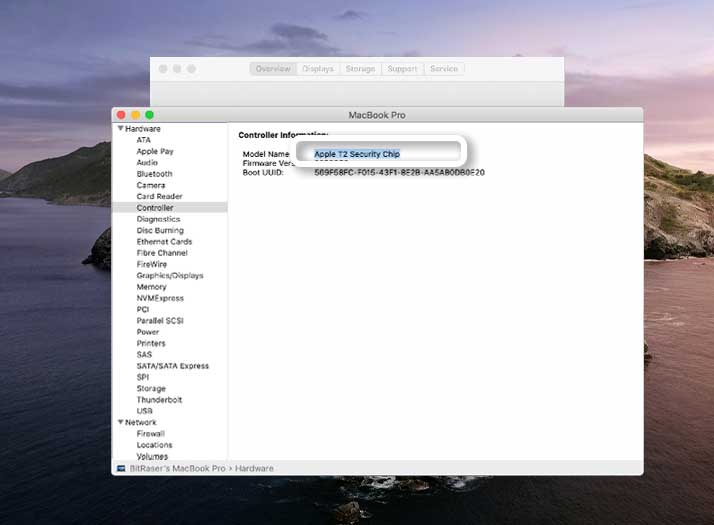Zoom the MacBook Pro window with green button

(149, 115)
